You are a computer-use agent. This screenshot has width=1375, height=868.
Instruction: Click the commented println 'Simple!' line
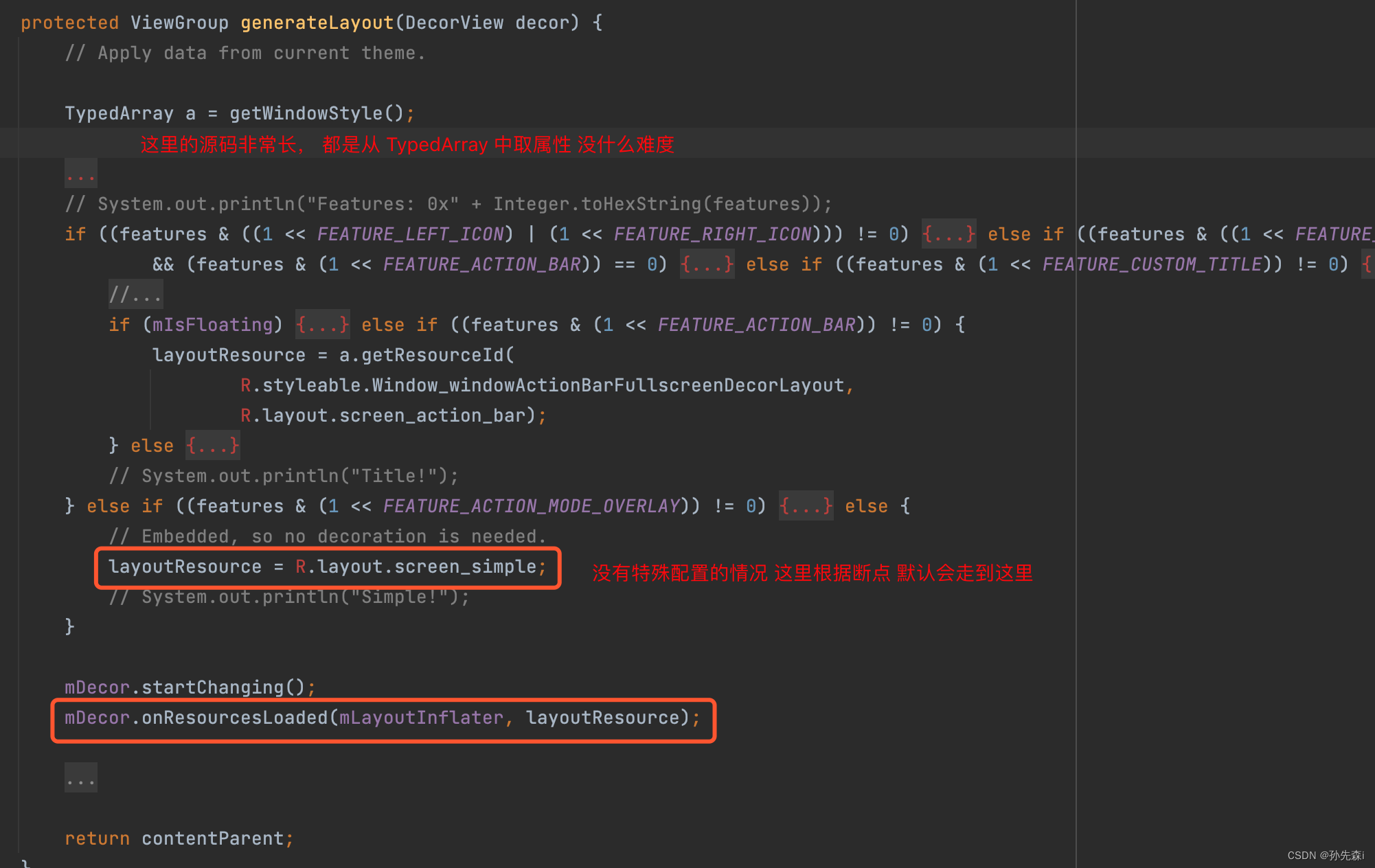(x=290, y=597)
